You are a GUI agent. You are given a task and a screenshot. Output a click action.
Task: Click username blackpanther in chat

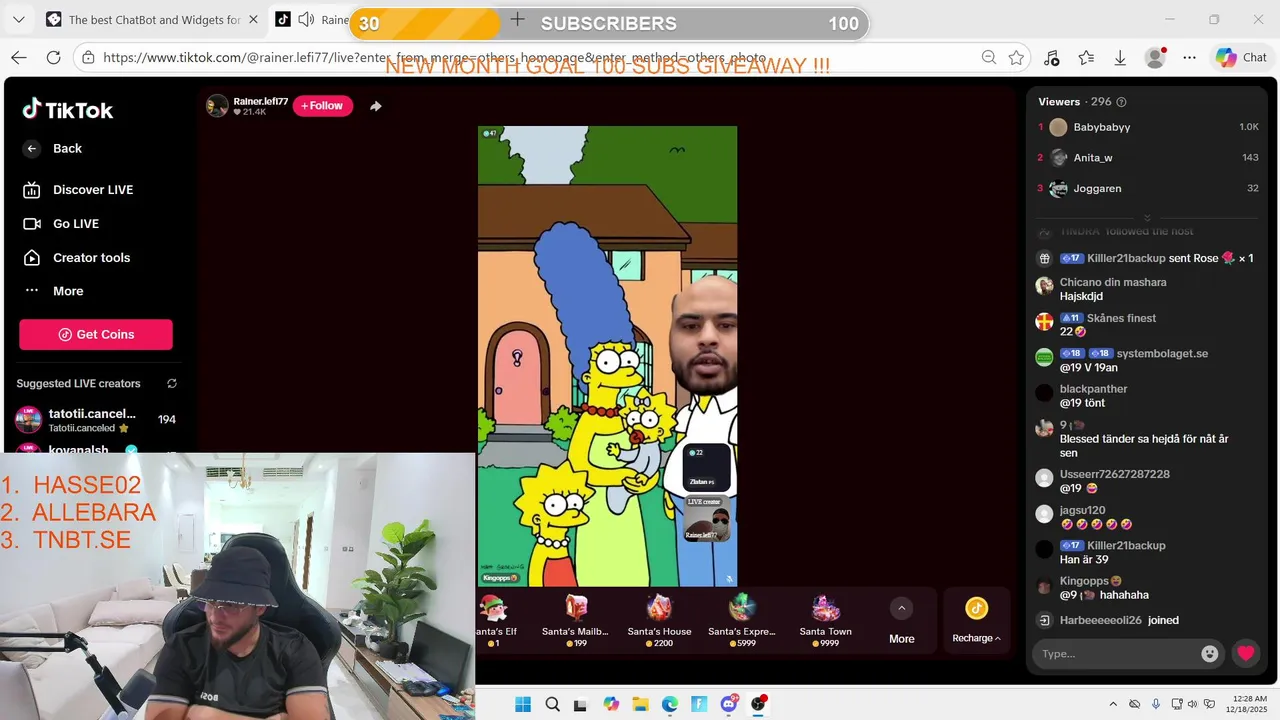(1093, 389)
